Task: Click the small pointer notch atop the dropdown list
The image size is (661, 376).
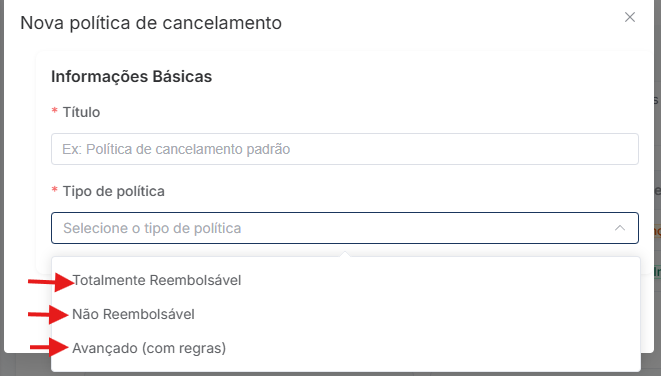Action: pos(345,254)
